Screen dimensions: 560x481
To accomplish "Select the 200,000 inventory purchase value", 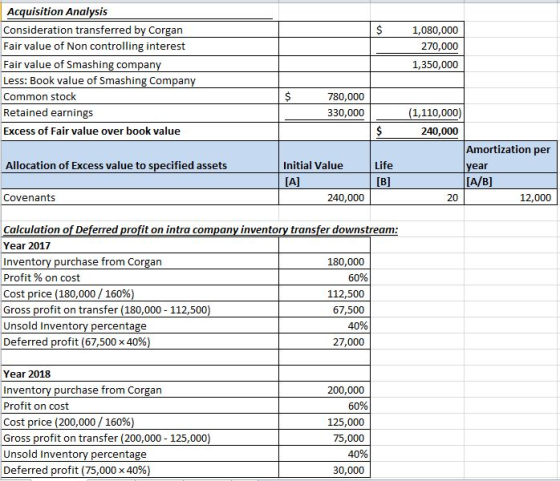I will tap(346, 390).
